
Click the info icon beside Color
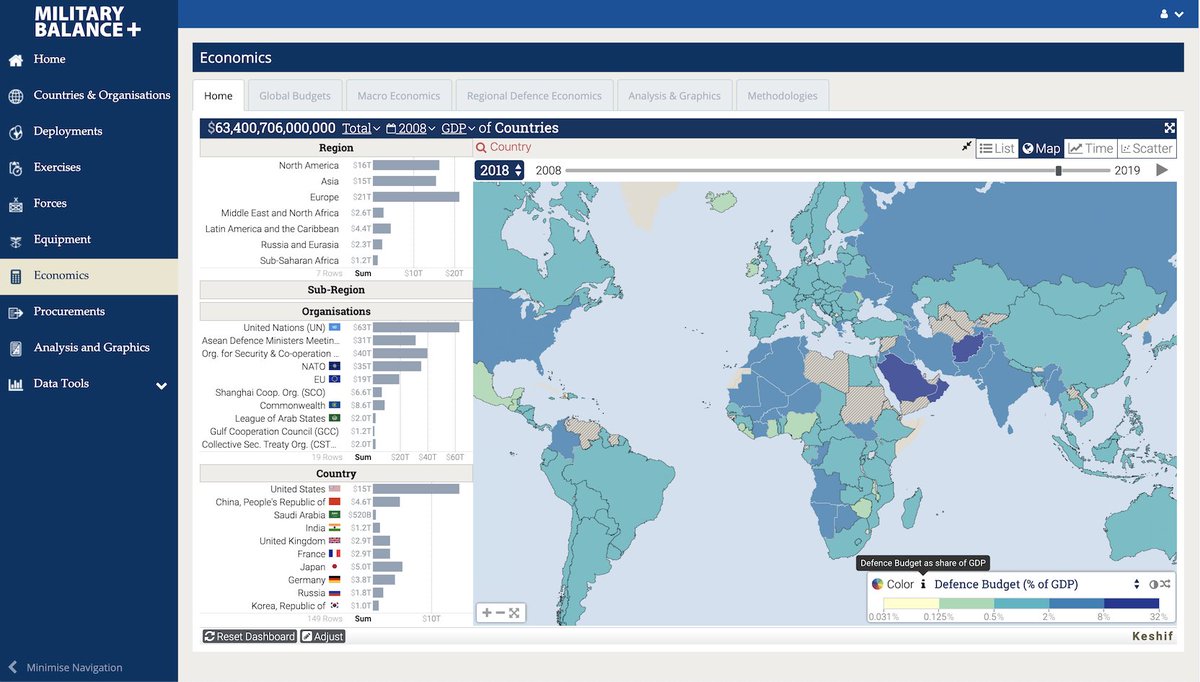pos(923,584)
